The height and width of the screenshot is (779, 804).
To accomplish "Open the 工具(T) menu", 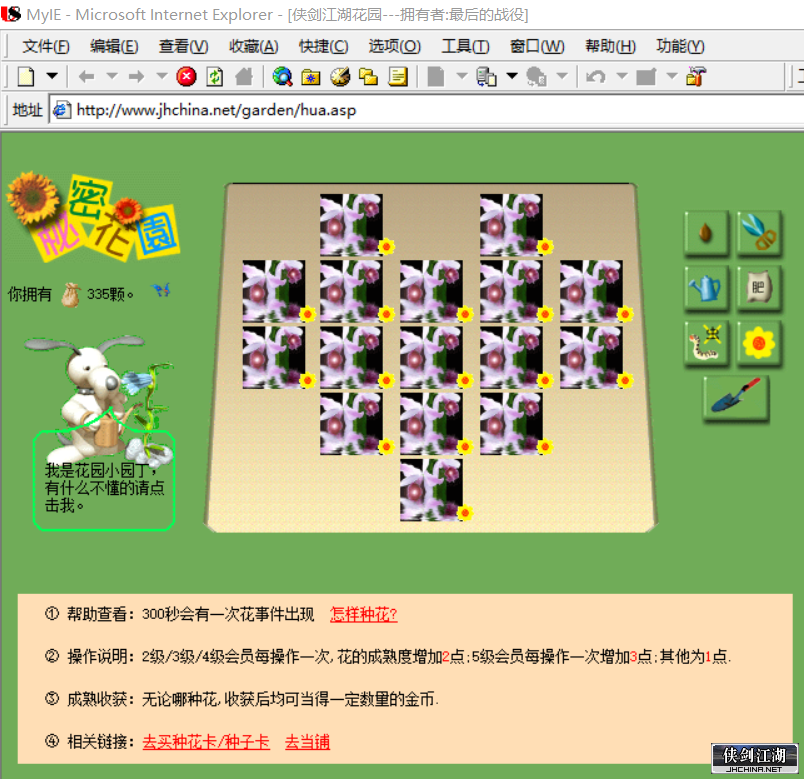I will (465, 46).
